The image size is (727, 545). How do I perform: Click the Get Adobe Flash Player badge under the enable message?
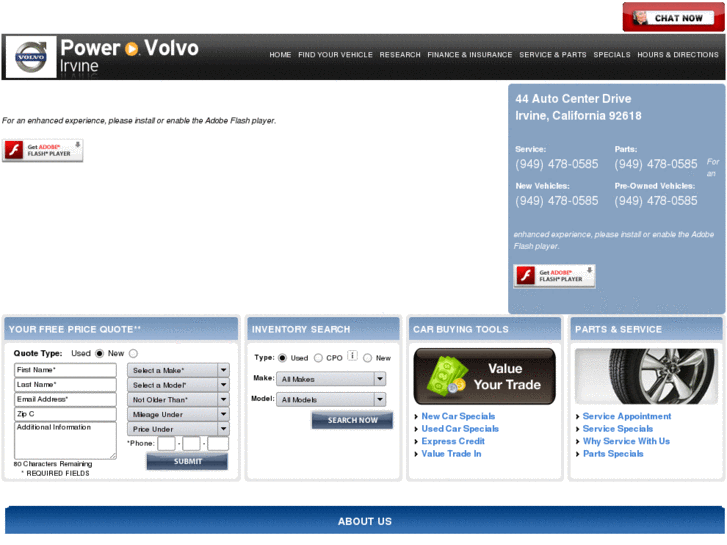43,150
